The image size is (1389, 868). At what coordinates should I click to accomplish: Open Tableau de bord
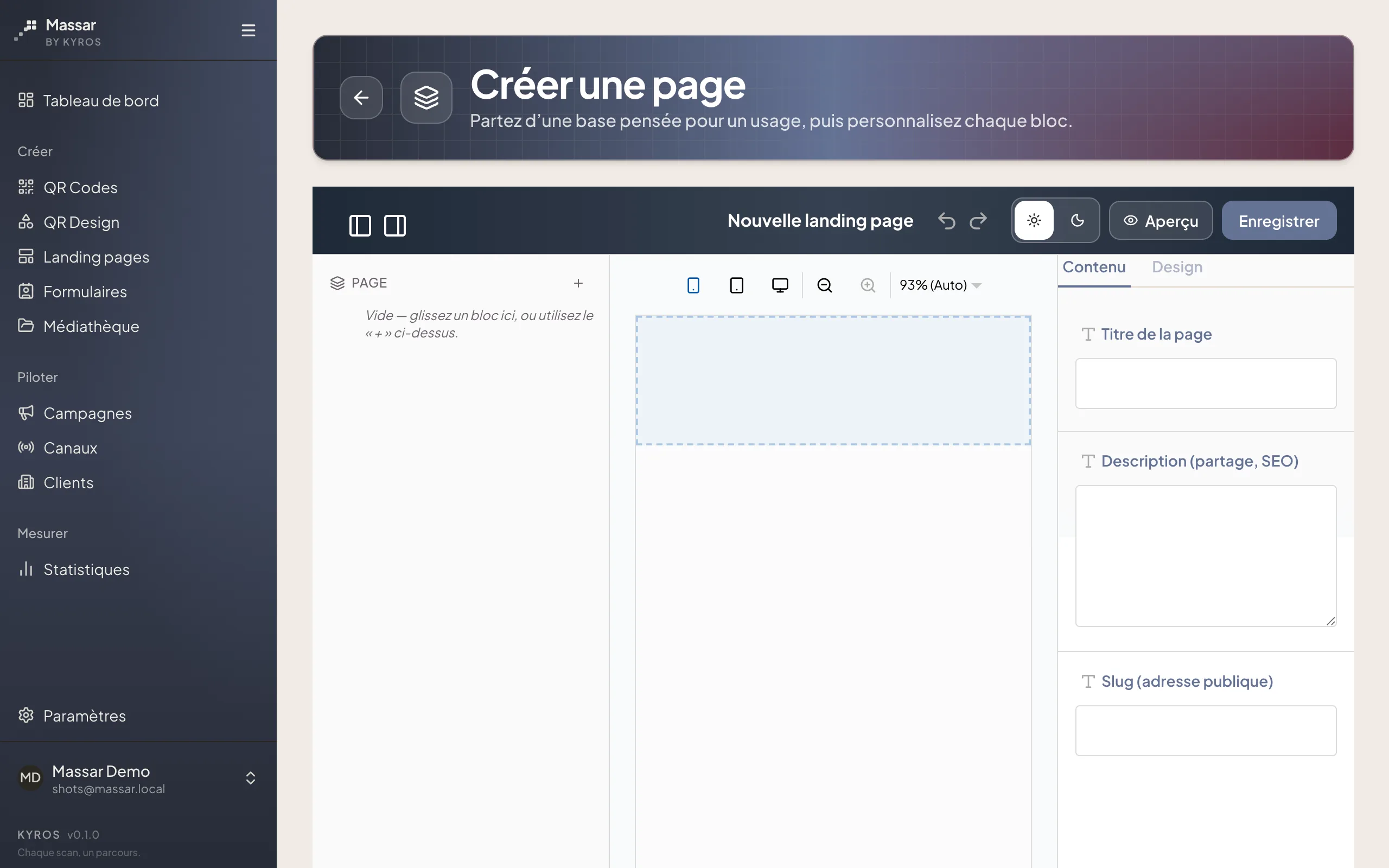[138, 100]
